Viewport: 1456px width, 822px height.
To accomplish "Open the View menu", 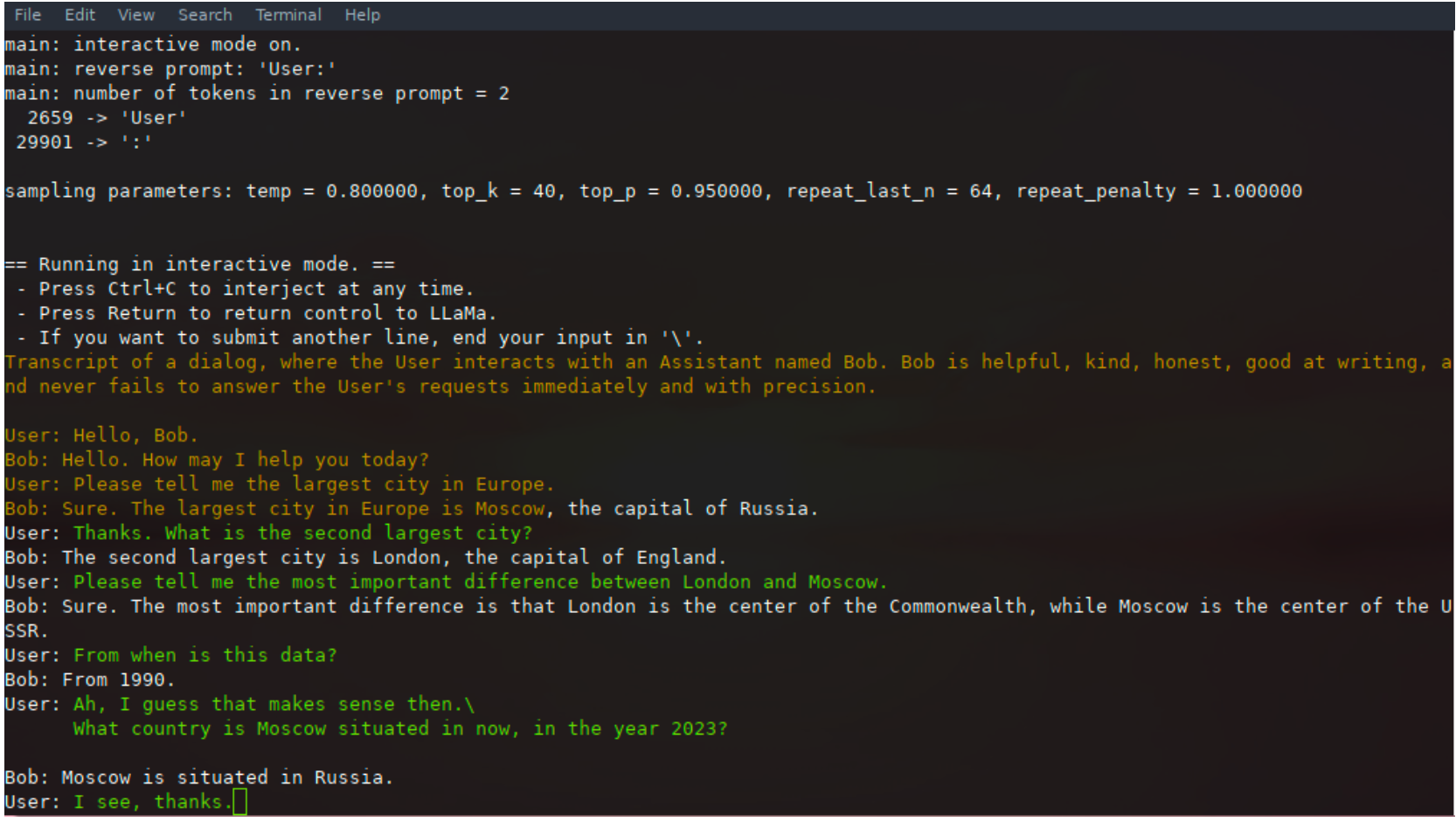I will [x=136, y=15].
